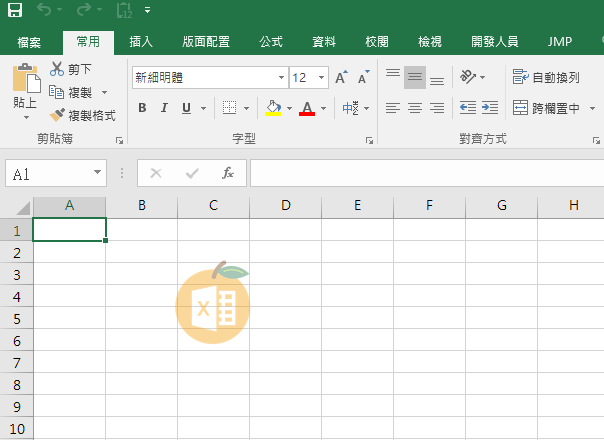Toggle Wrap Text (自動換列)
This screenshot has height=440, width=604.
click(x=546, y=77)
